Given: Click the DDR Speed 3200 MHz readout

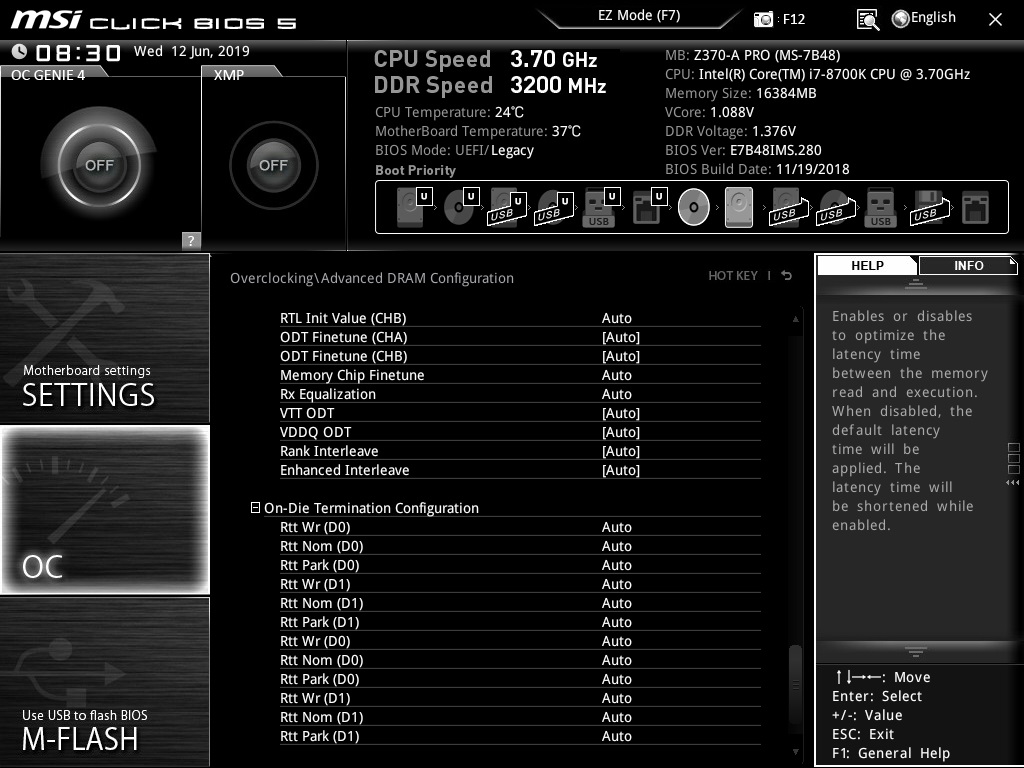Looking at the screenshot, I should pos(490,85).
